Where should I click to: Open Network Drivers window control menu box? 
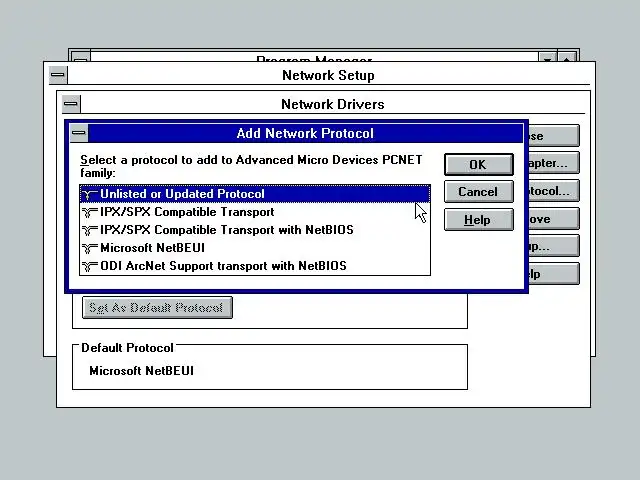[x=71, y=104]
